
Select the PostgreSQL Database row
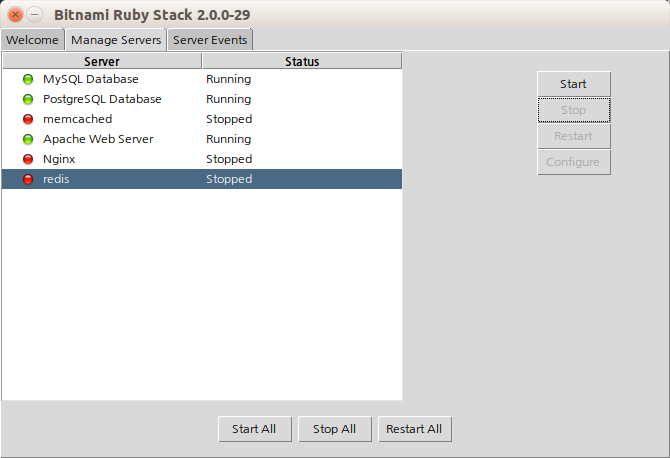tap(202, 99)
